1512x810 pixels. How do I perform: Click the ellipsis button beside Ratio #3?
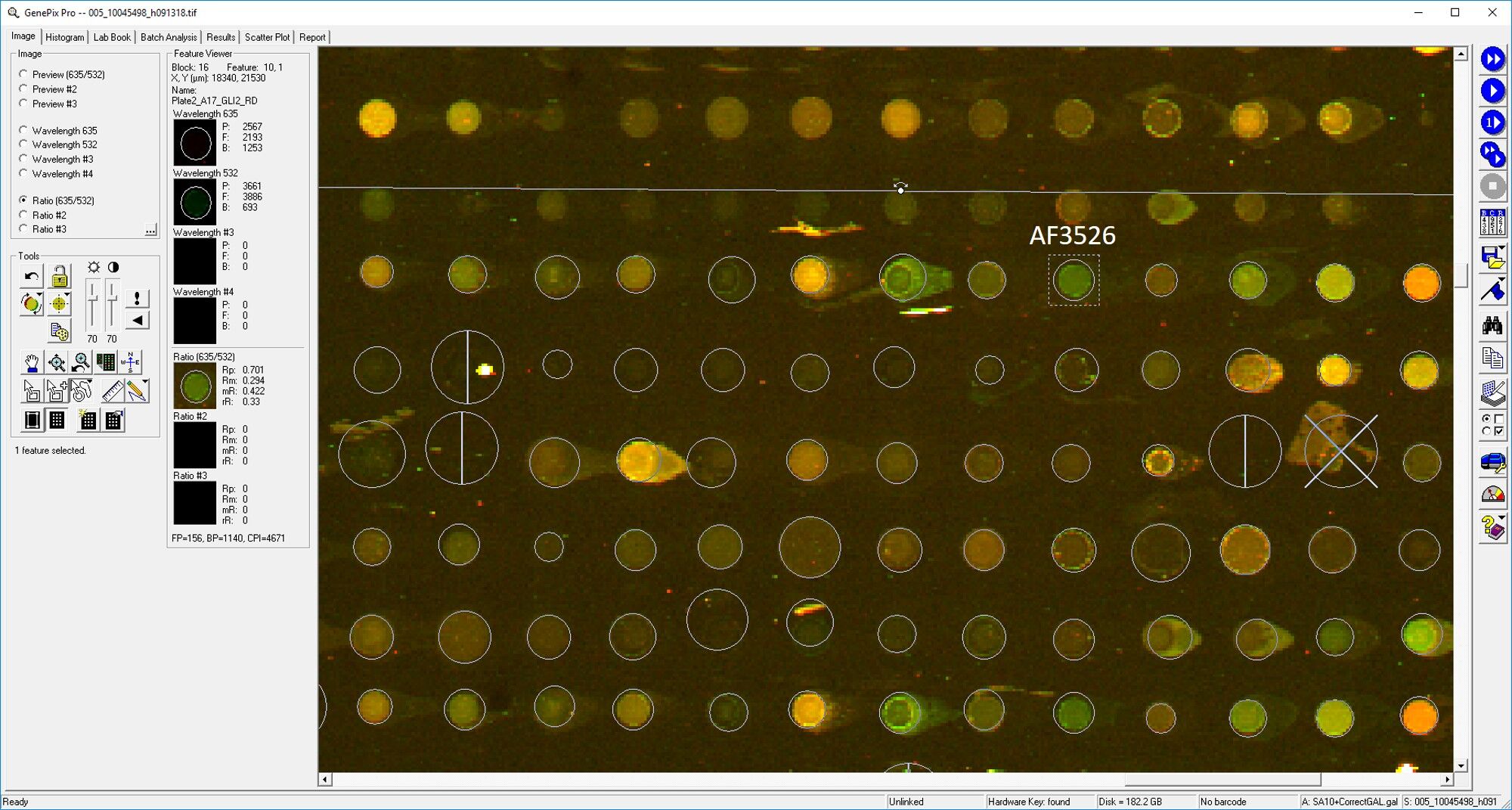coord(150,230)
